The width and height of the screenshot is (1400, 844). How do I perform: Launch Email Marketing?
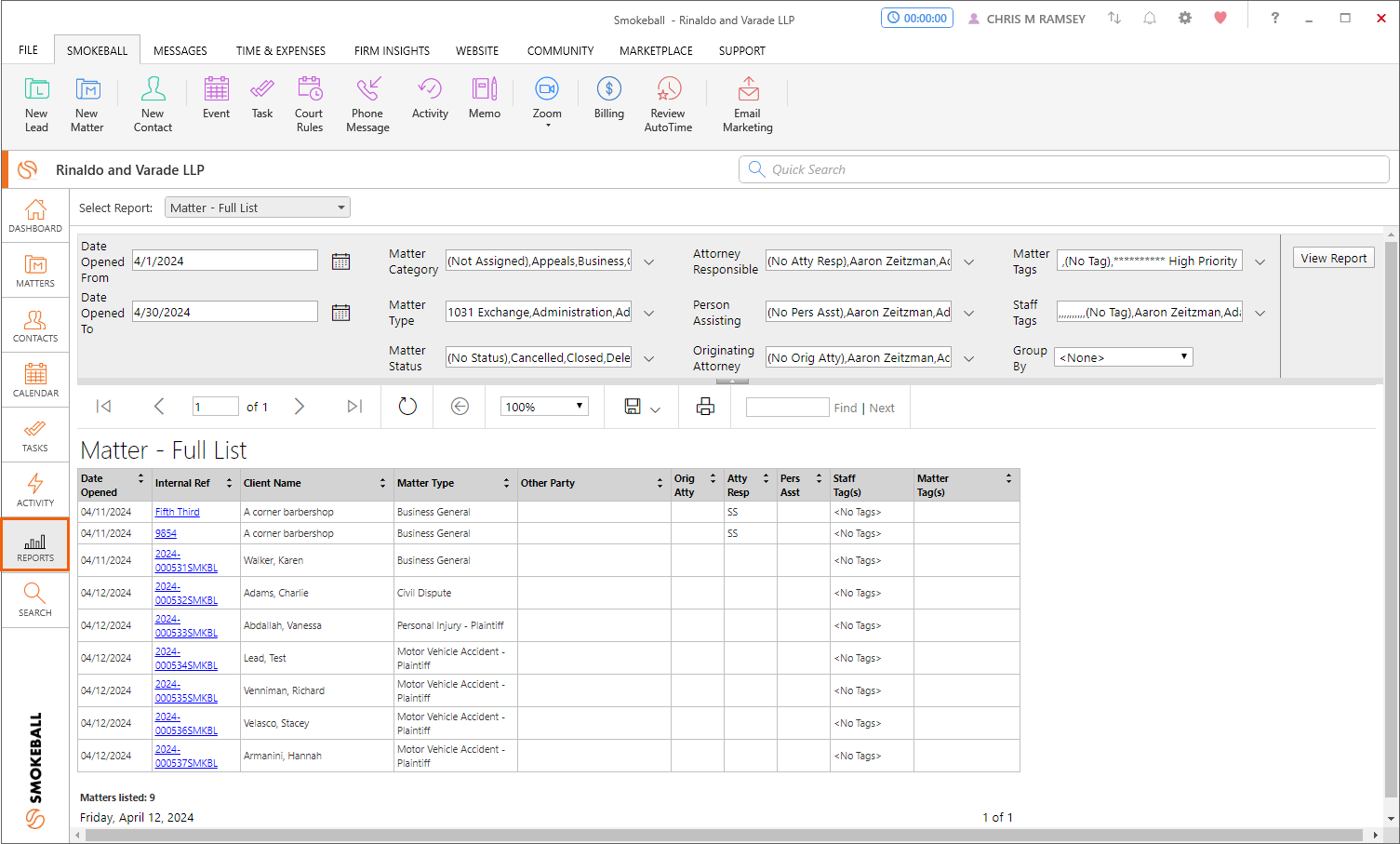click(748, 104)
